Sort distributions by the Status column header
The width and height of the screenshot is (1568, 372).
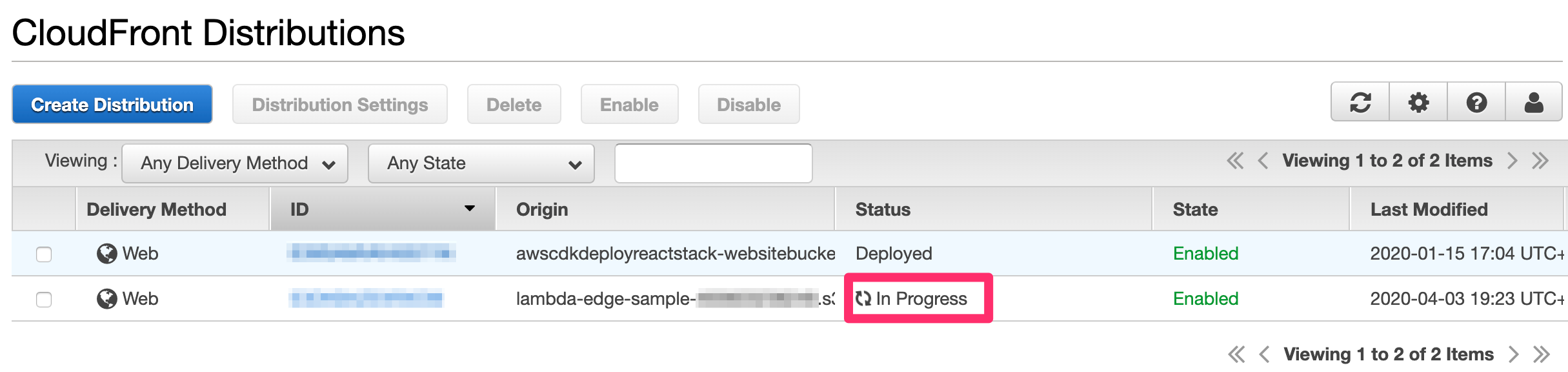coord(882,209)
